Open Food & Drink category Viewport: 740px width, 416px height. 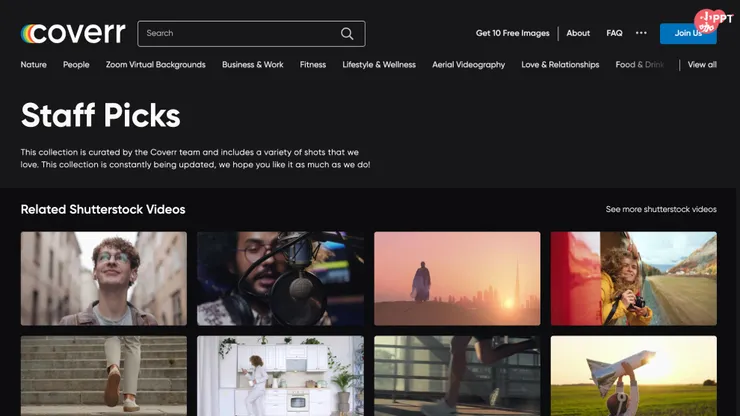pyautogui.click(x=639, y=65)
